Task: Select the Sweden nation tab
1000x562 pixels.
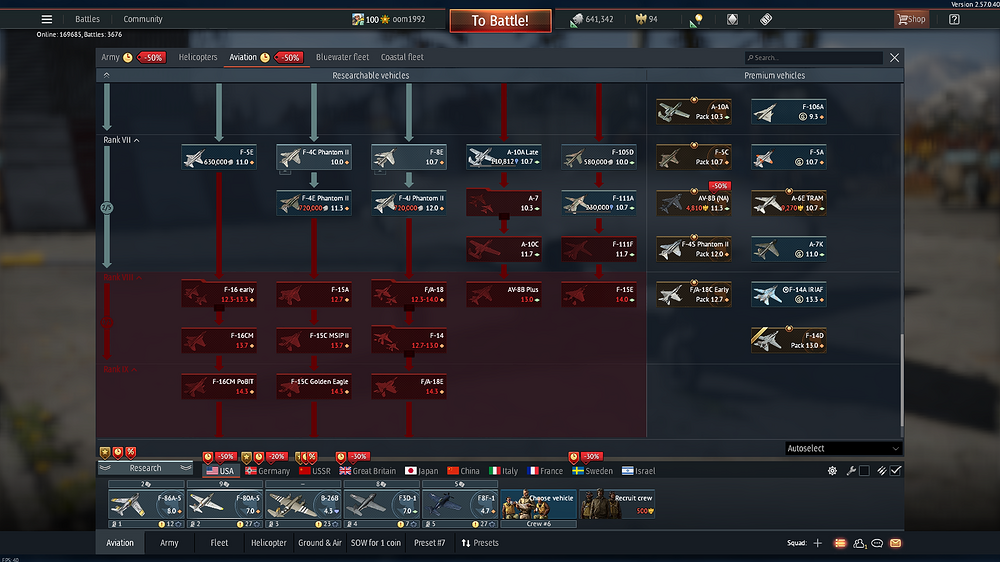Action: pyautogui.click(x=592, y=471)
